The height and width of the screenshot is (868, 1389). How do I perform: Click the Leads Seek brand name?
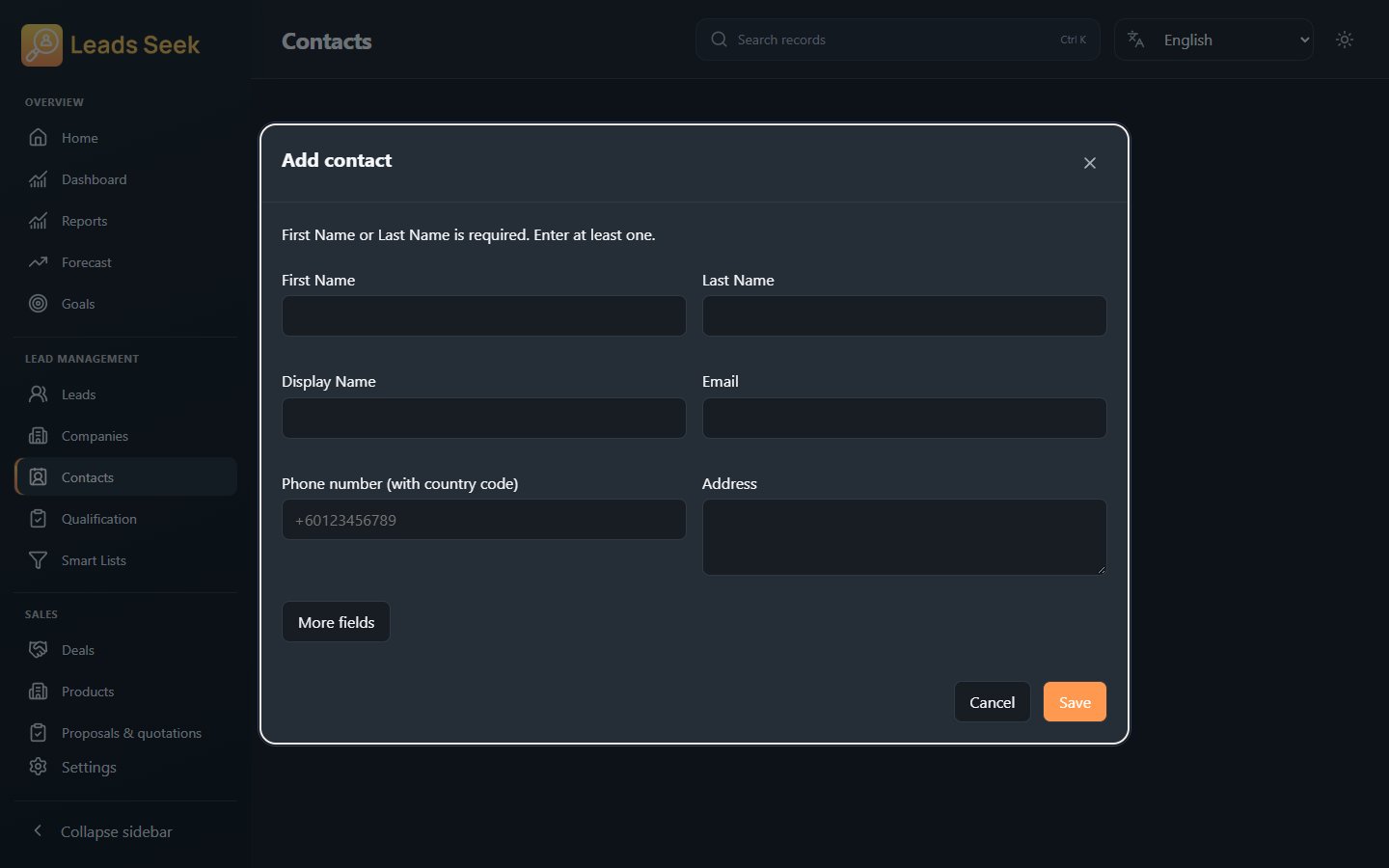click(x=135, y=44)
